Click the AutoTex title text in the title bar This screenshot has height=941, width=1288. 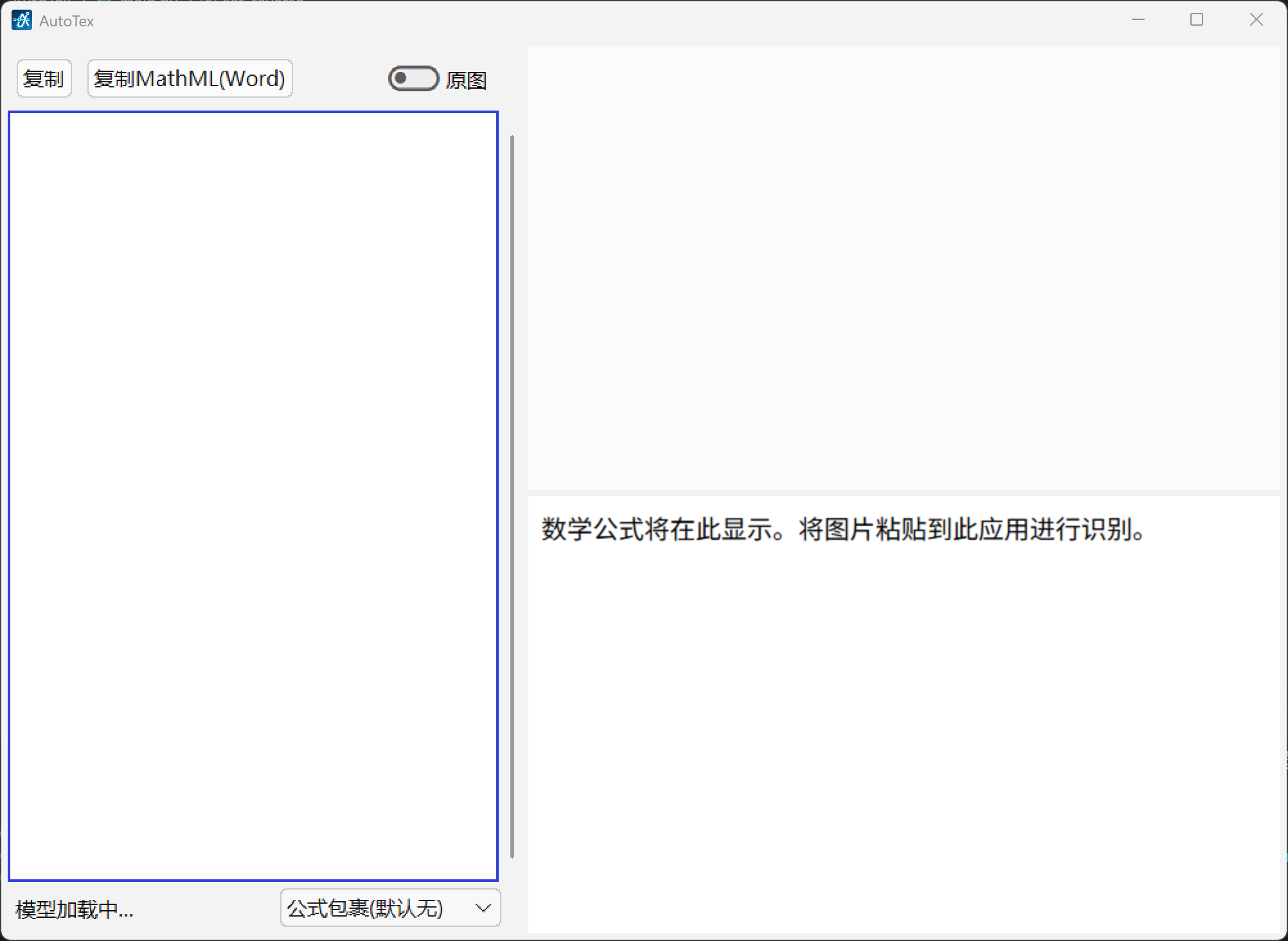pyautogui.click(x=66, y=21)
